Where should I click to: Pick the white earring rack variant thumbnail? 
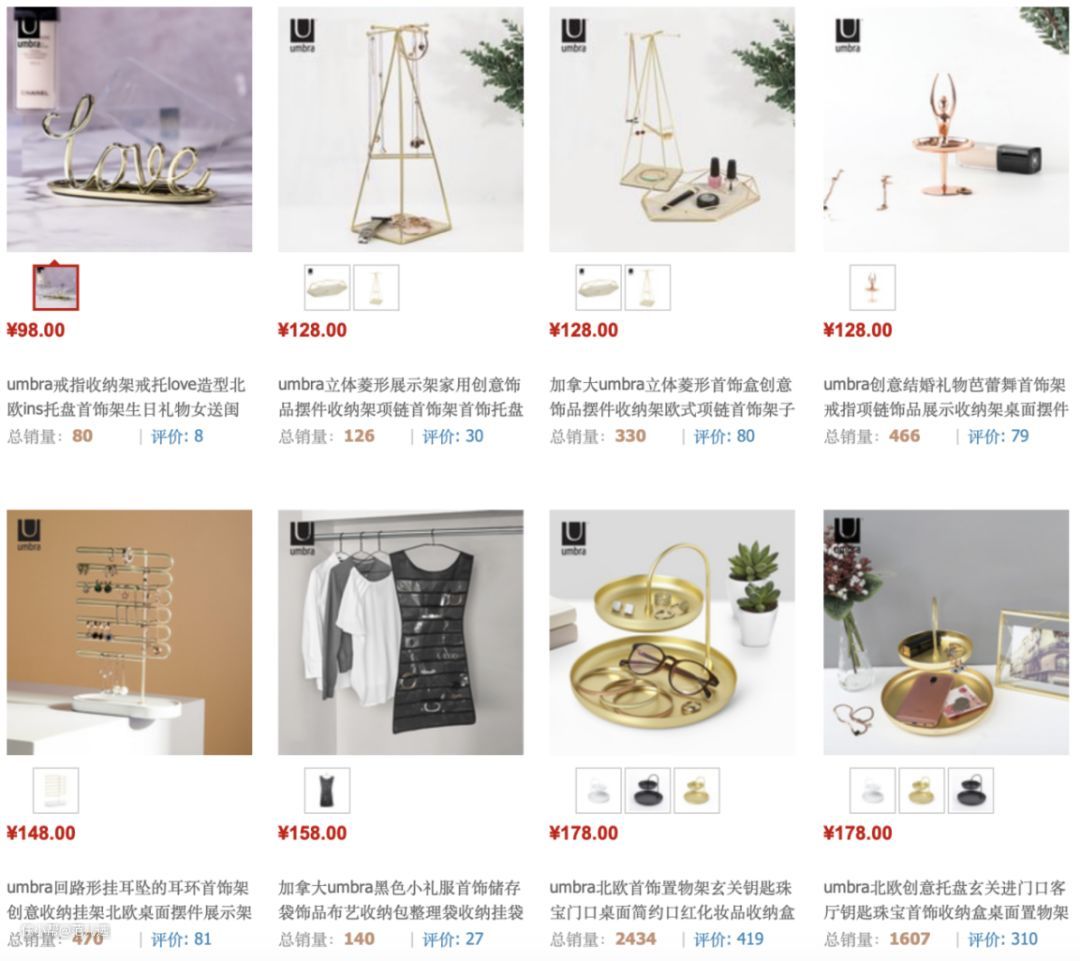point(56,790)
